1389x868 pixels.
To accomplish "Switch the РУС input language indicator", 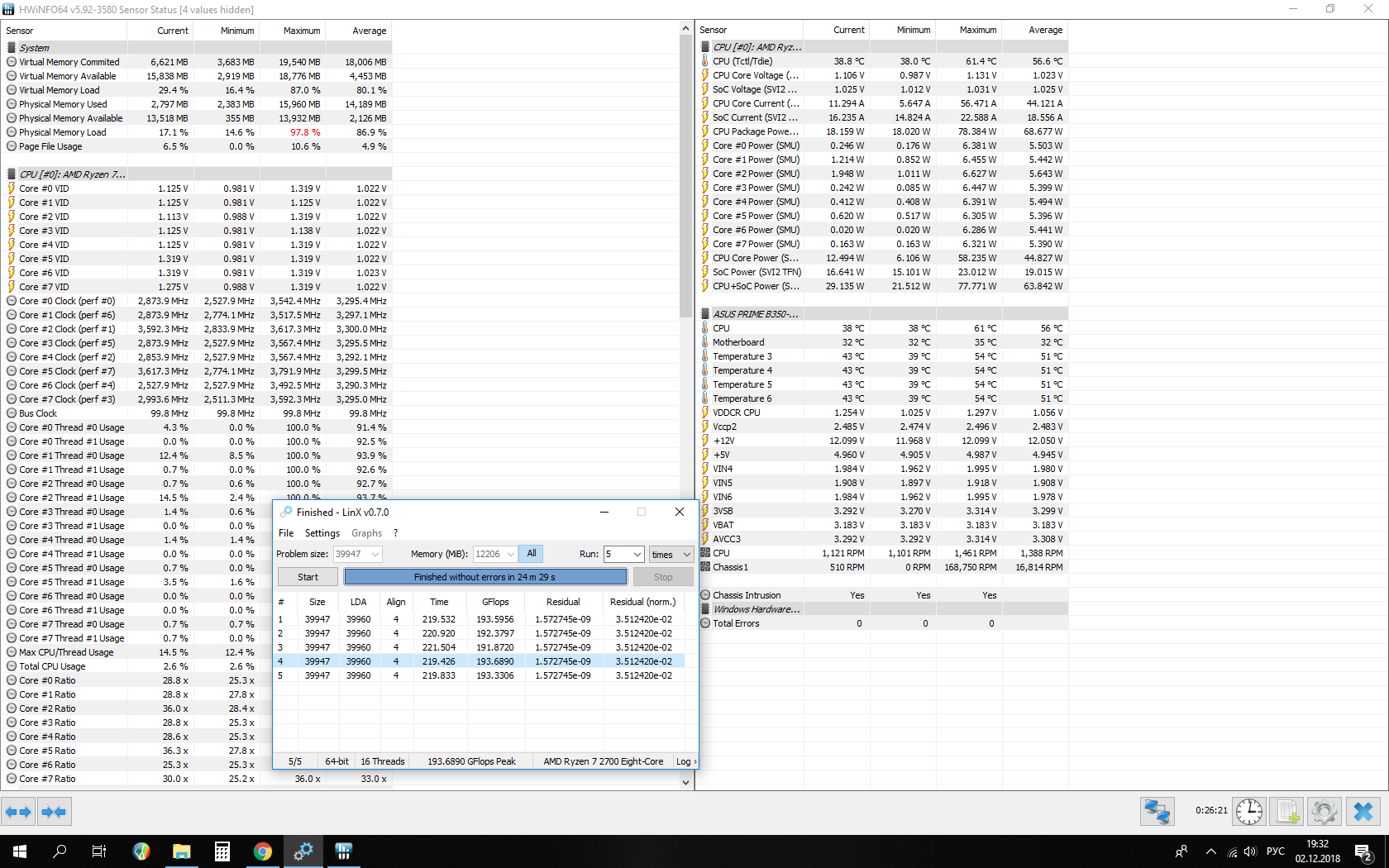I will 1276,851.
